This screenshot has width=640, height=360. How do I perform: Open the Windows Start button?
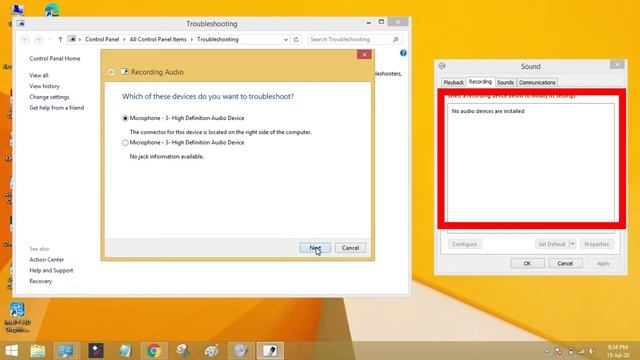pos(11,351)
